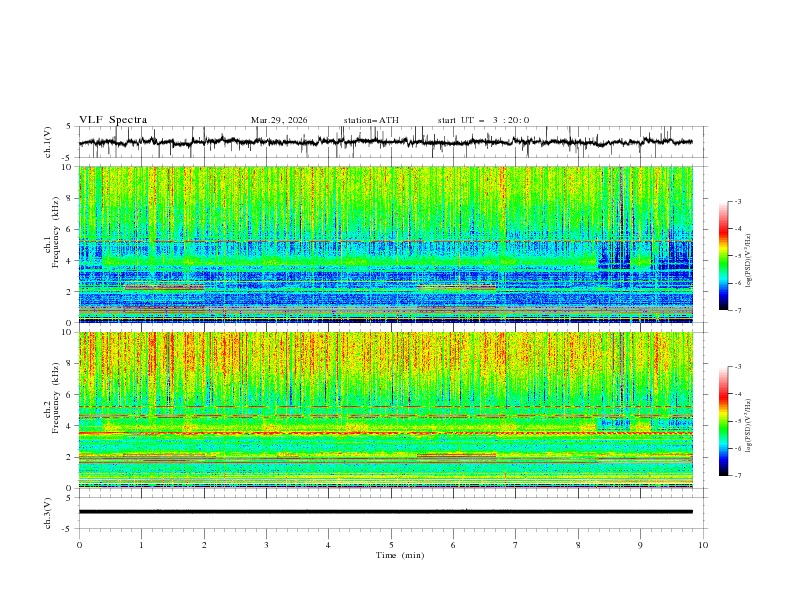The image size is (792, 612).
Task: Select the date text "Mar.29, 2026"
Action: pyautogui.click(x=279, y=120)
